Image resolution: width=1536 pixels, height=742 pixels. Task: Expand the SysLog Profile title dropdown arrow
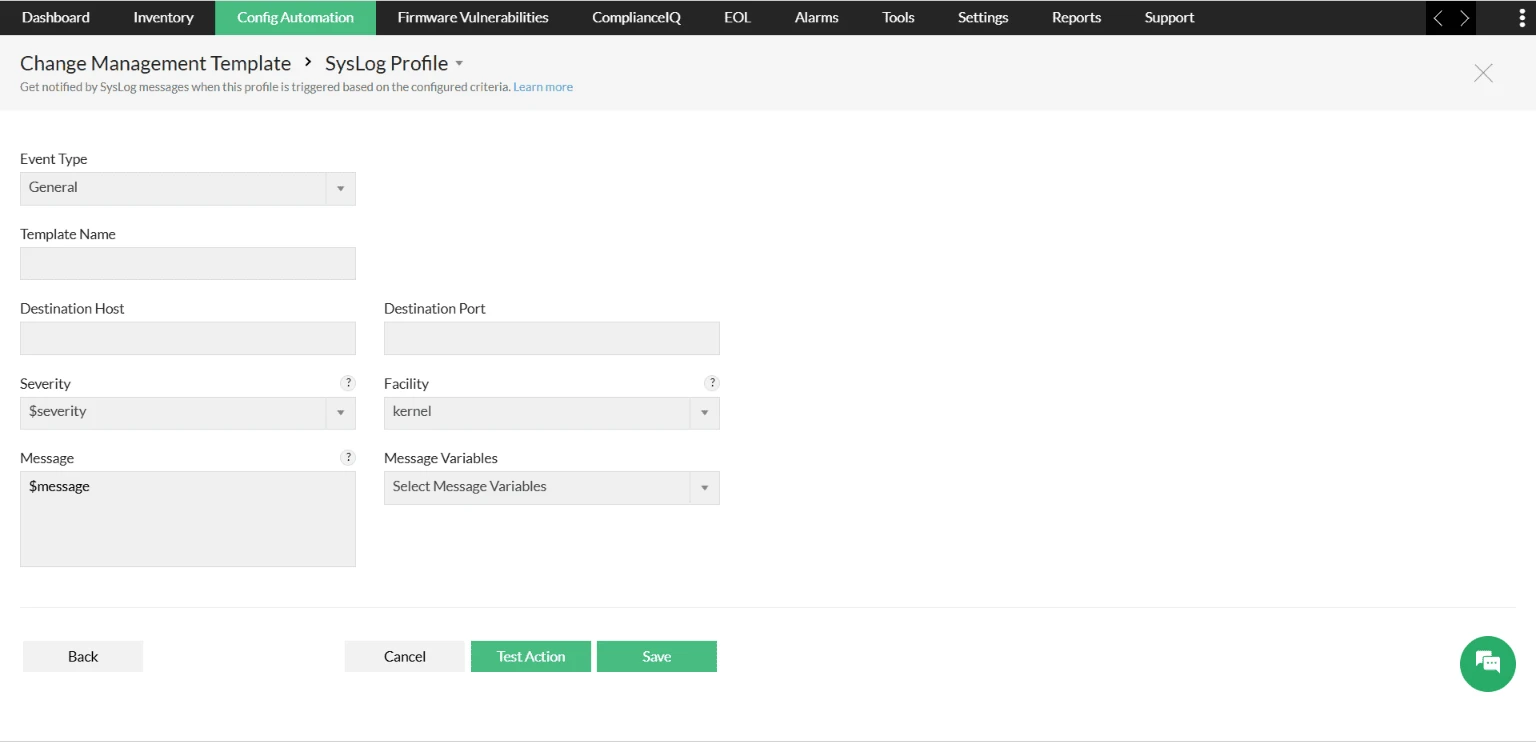459,63
